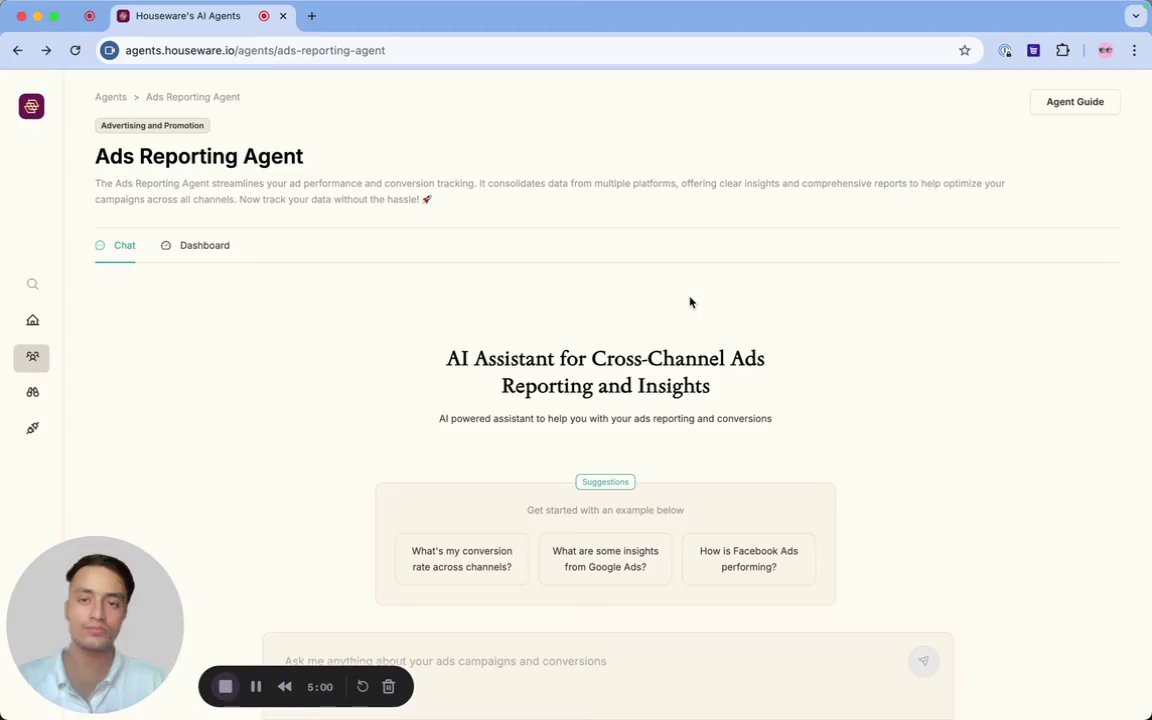
Task: Click the 5:00 recording timer
Action: pos(320,687)
